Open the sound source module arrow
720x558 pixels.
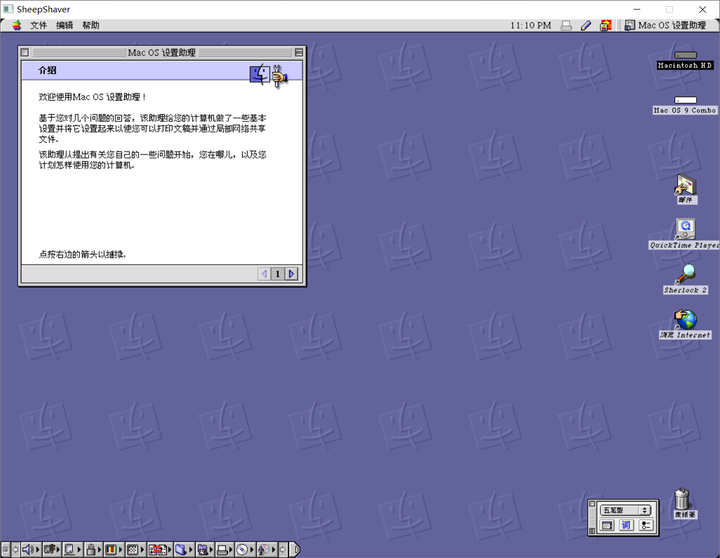point(274,549)
